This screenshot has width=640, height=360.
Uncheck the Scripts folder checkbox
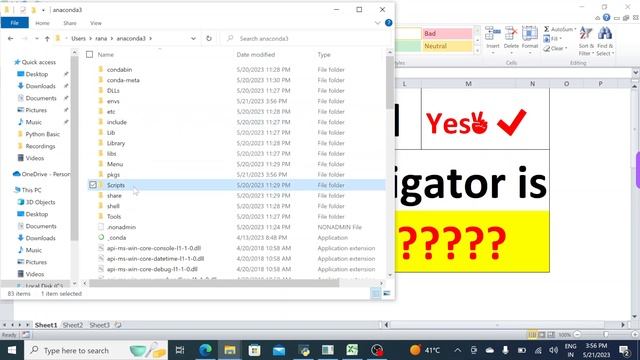pyautogui.click(x=93, y=185)
